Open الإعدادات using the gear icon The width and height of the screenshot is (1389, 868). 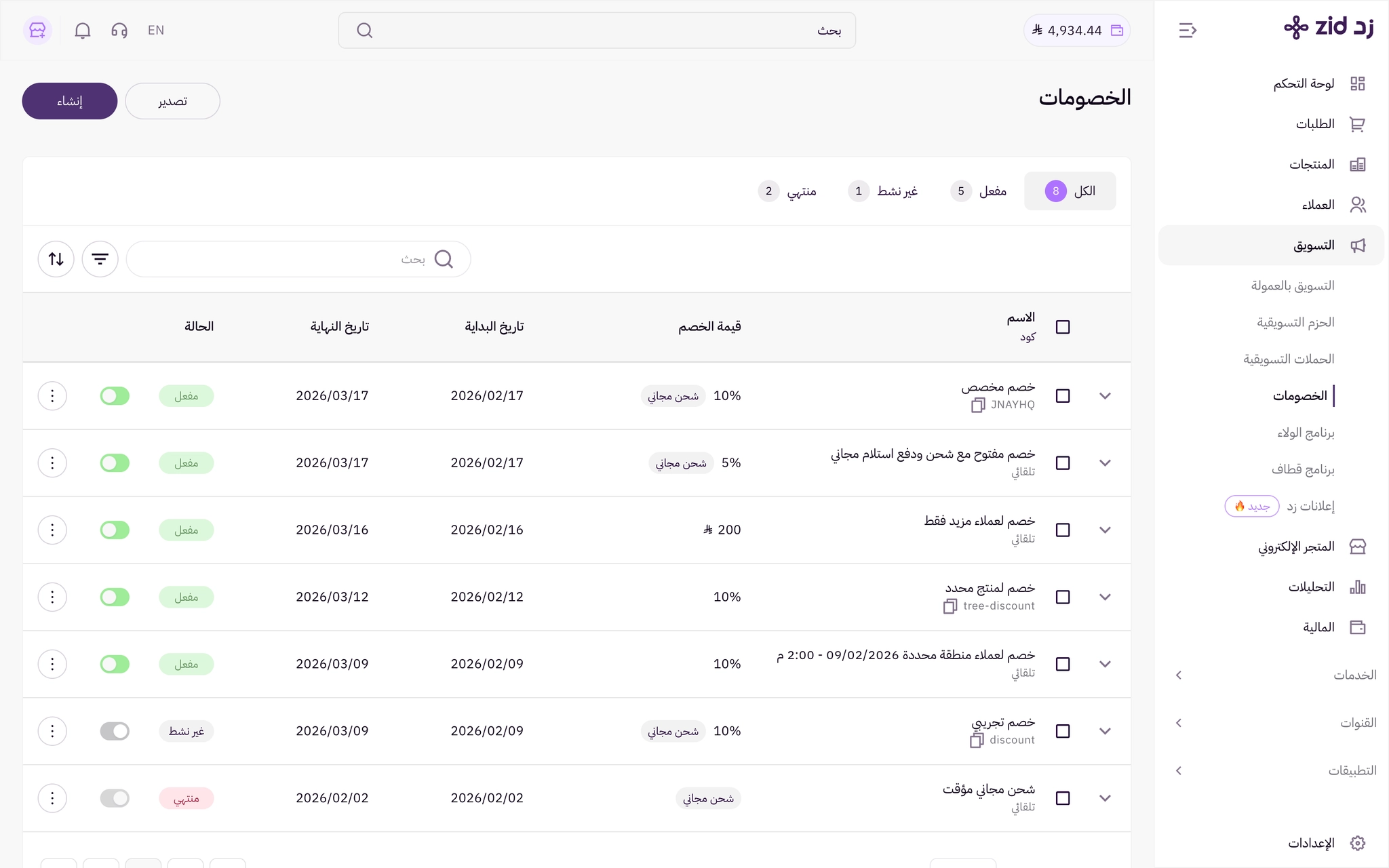[1358, 843]
